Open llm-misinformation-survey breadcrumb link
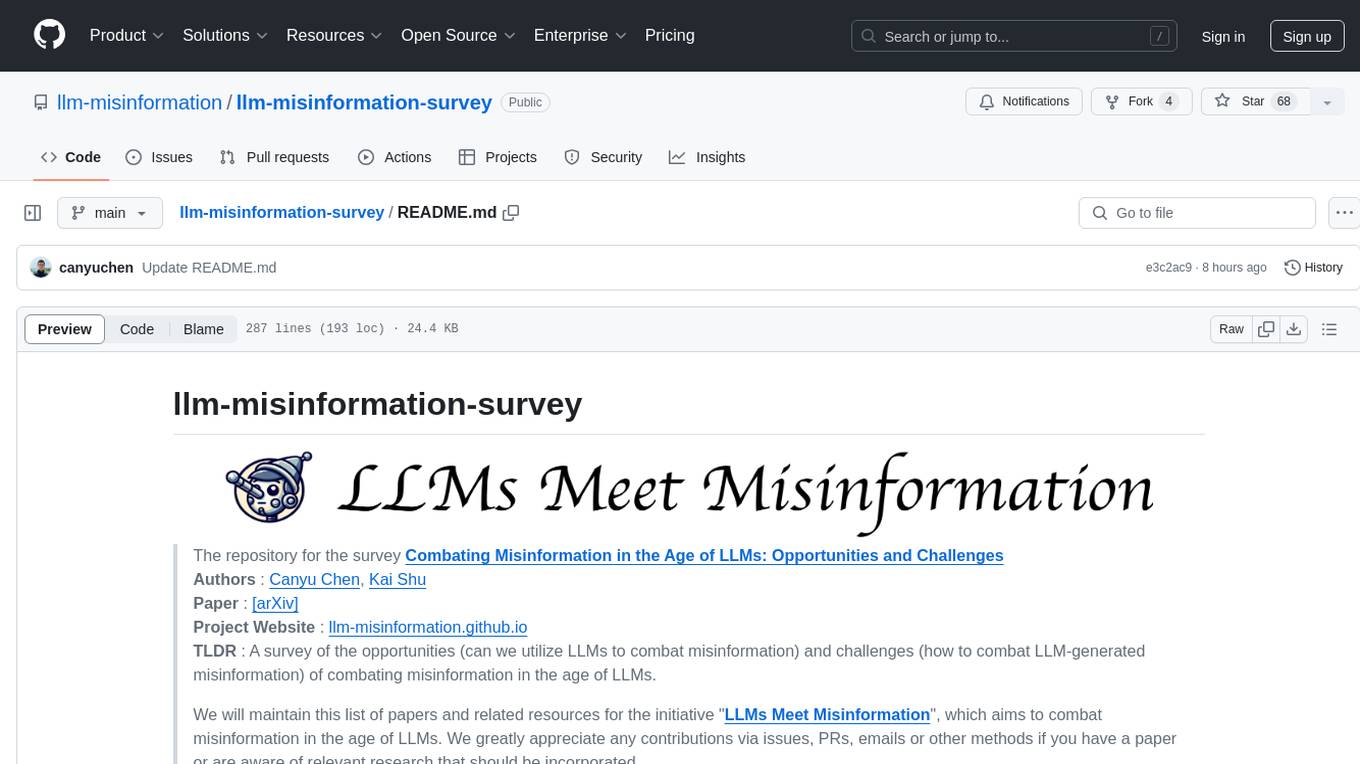 pos(281,212)
